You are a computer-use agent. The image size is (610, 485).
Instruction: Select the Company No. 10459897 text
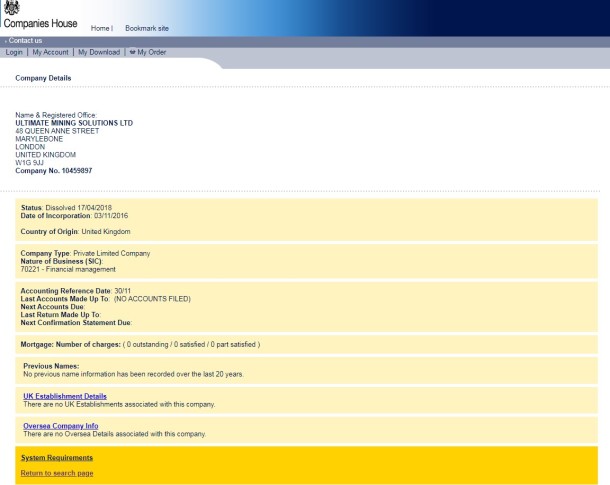(x=54, y=170)
